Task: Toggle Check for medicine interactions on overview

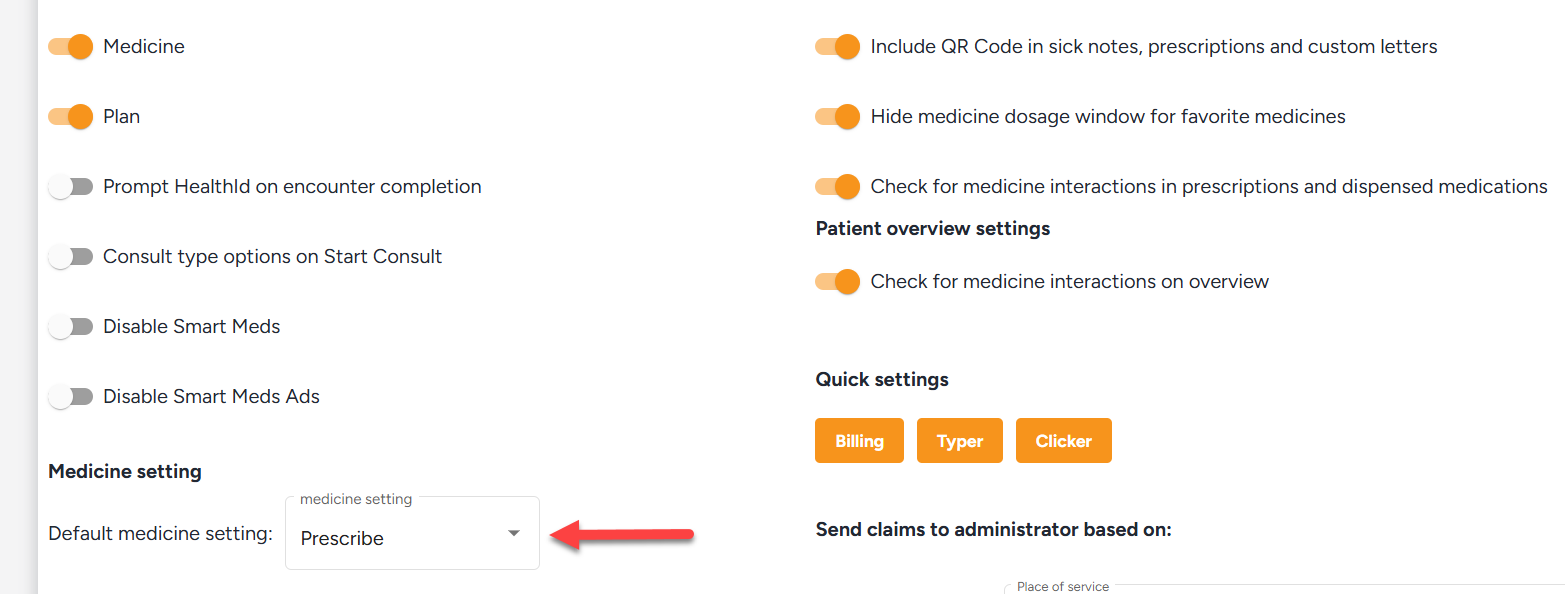Action: click(837, 282)
